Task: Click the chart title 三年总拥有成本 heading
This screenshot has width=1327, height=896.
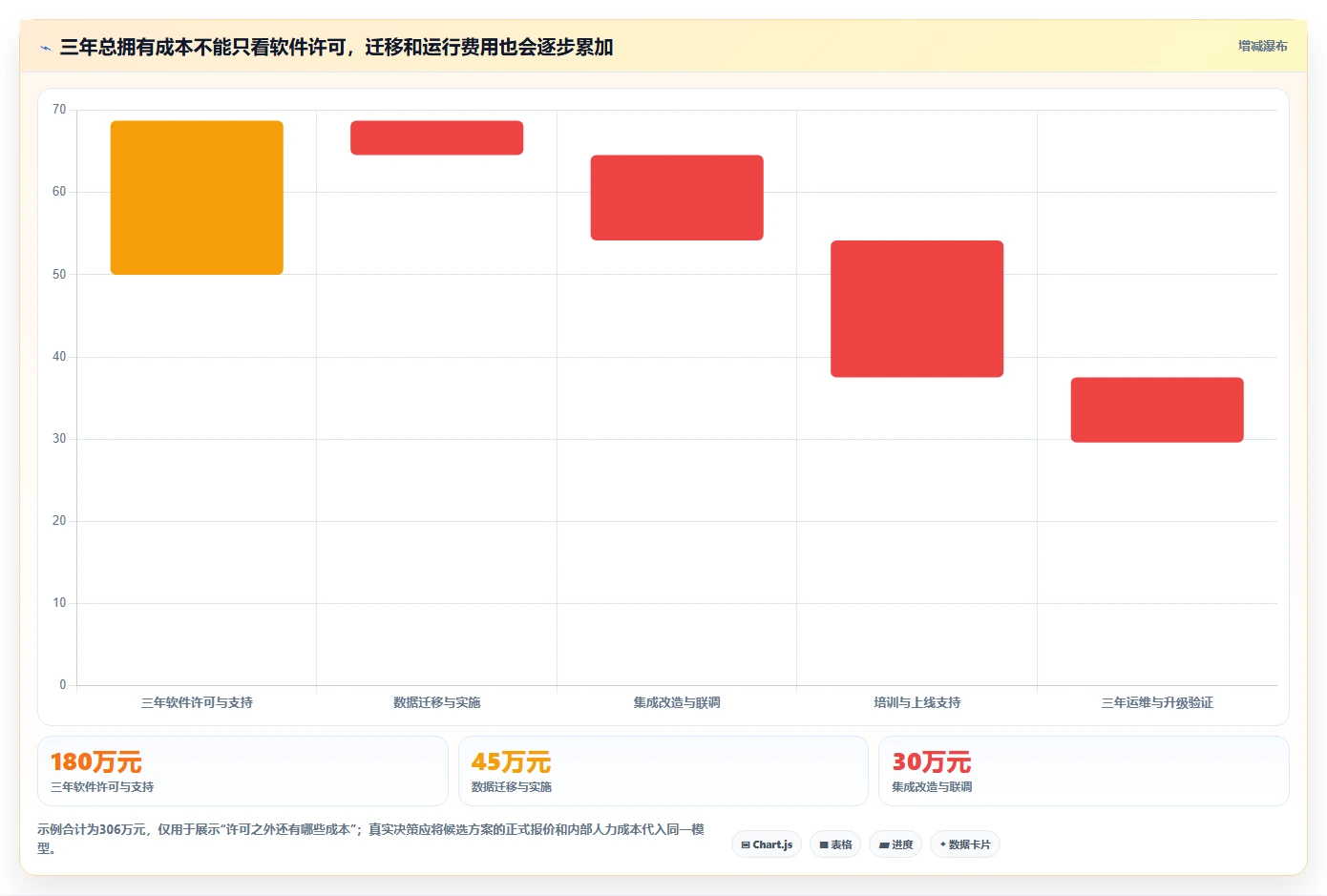Action: [x=336, y=47]
